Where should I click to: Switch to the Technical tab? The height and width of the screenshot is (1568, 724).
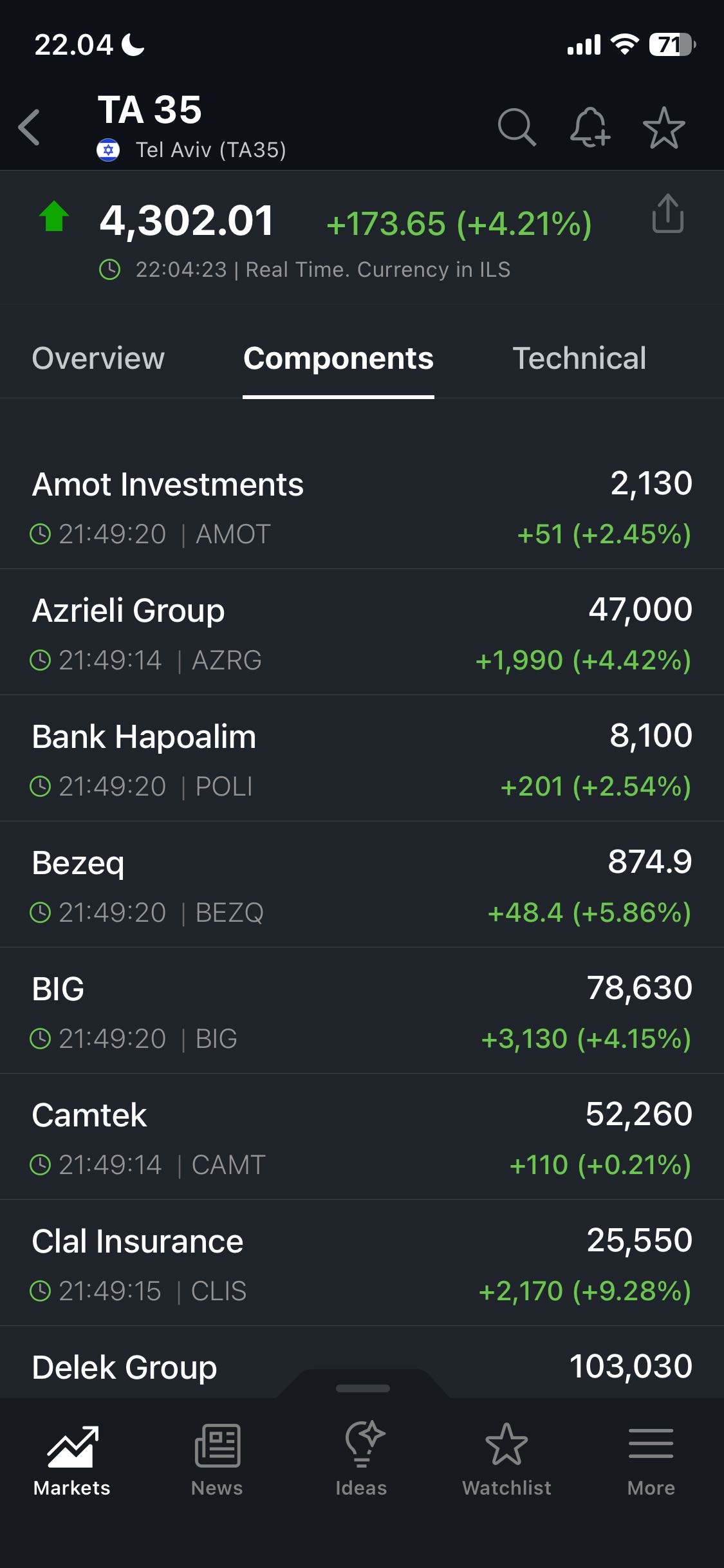tap(579, 359)
